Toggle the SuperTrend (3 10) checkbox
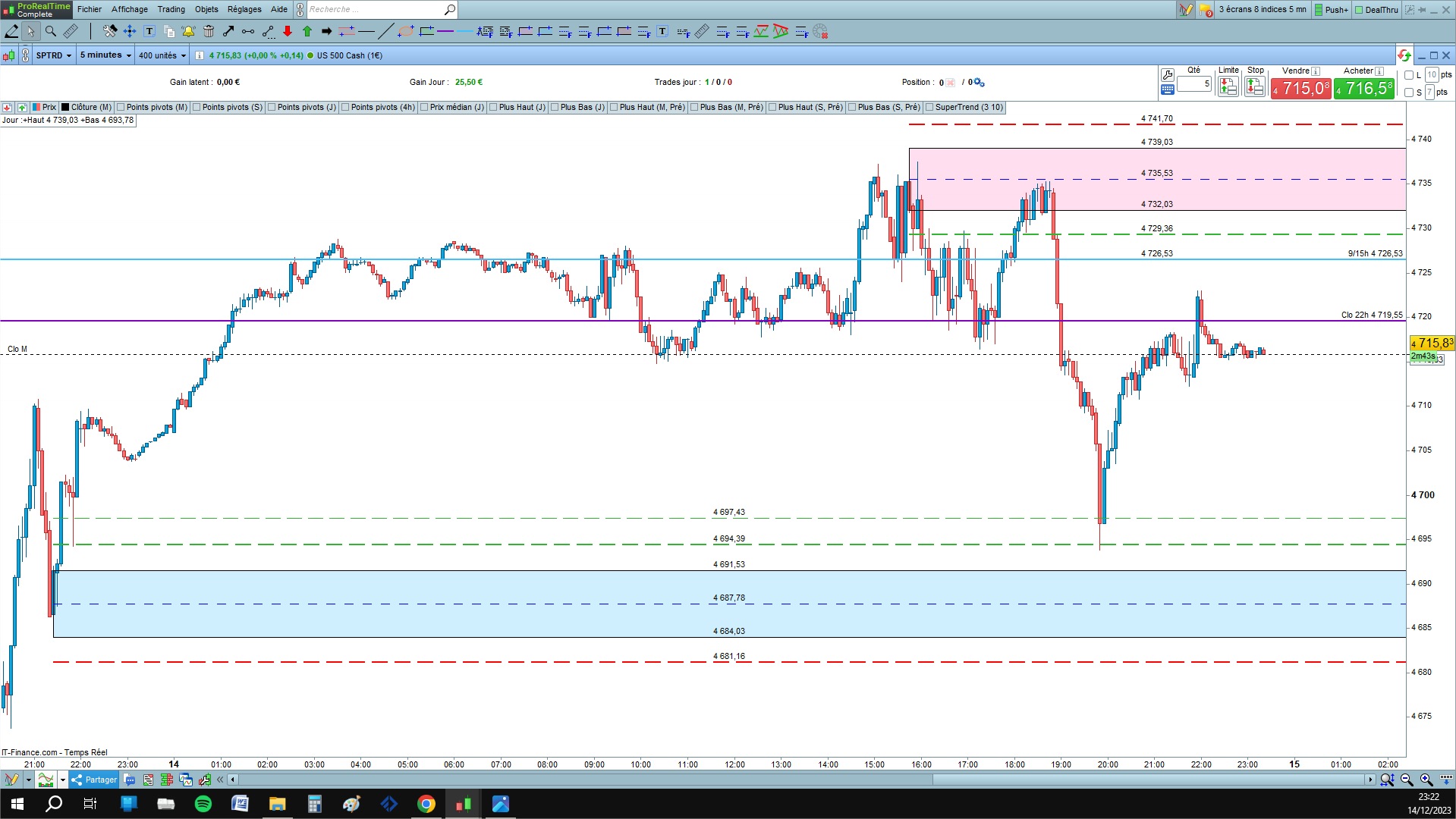The image size is (1456, 819). pyautogui.click(x=929, y=108)
